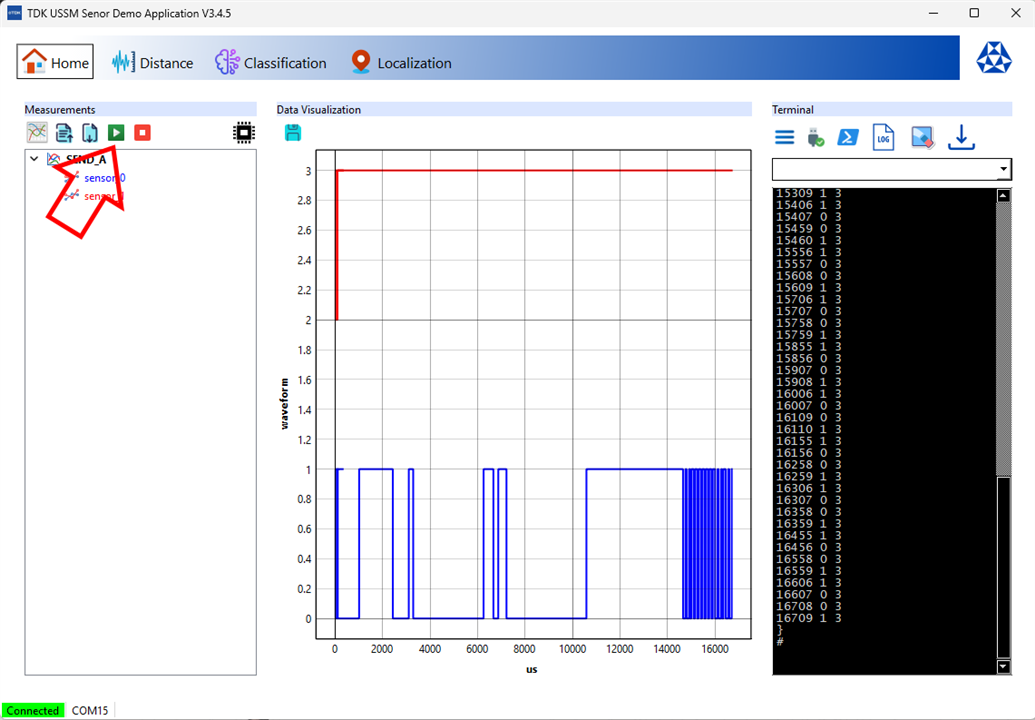Open the Classification tab

click(x=271, y=63)
